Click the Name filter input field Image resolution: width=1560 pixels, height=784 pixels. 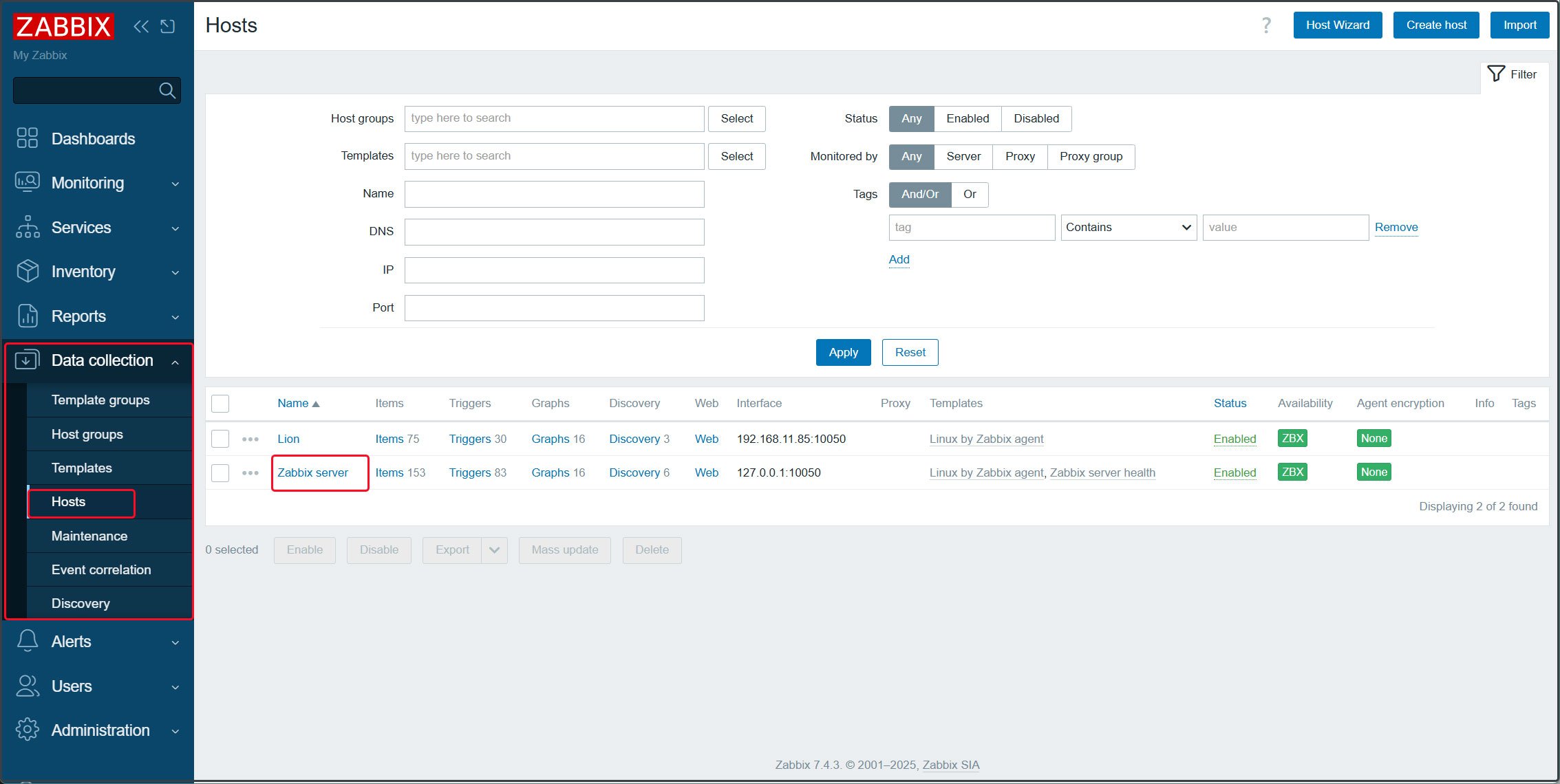pyautogui.click(x=554, y=194)
